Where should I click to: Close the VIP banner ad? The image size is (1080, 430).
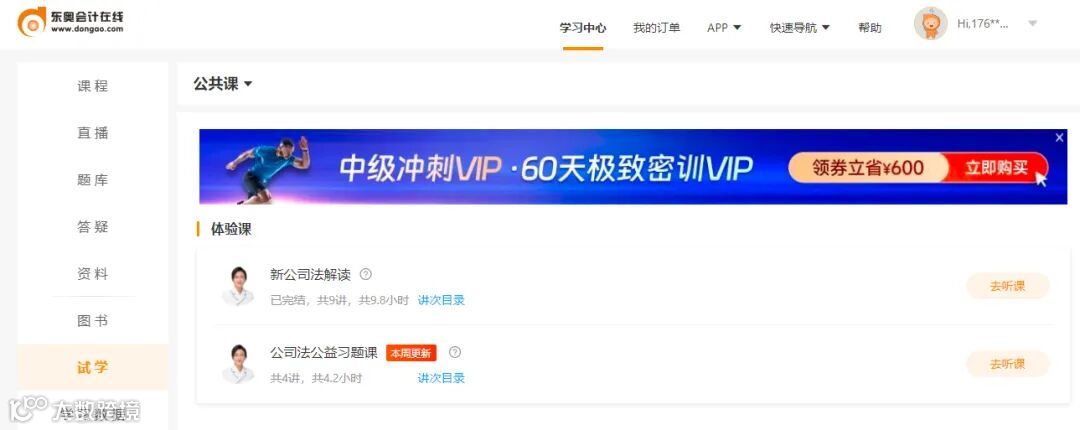click(1059, 138)
